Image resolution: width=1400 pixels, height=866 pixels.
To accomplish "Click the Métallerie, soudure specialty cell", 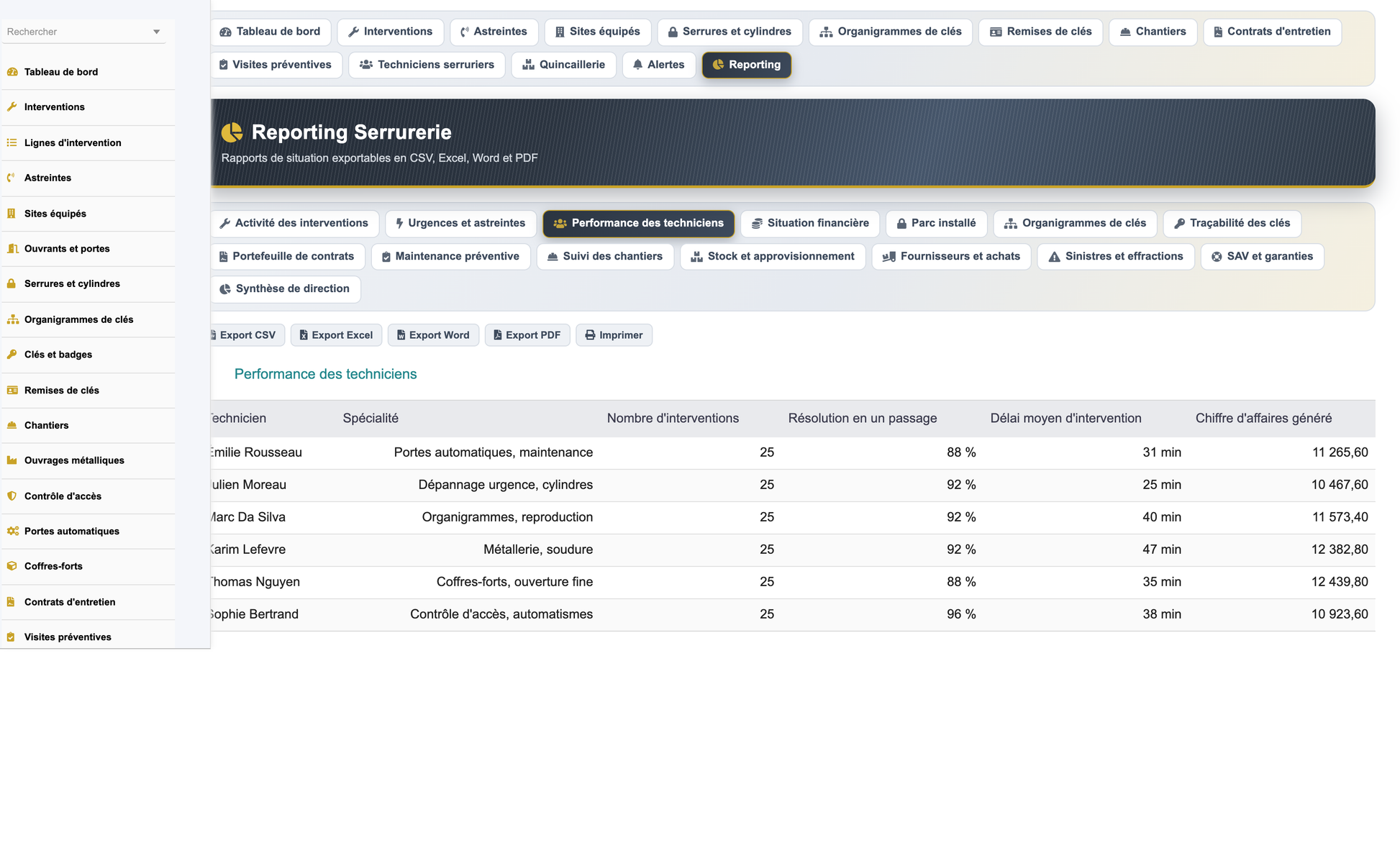I will point(538,550).
